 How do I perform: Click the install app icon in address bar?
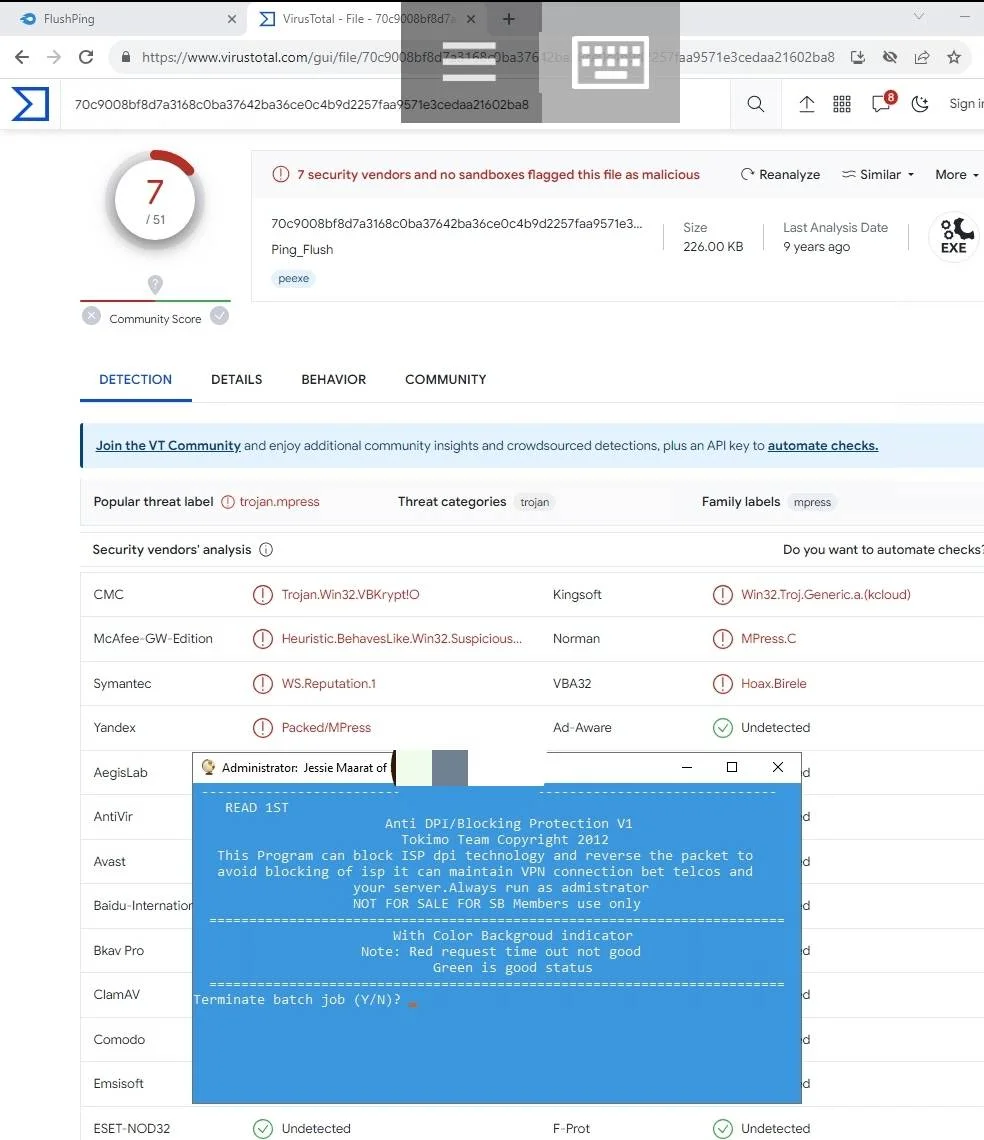pos(857,57)
